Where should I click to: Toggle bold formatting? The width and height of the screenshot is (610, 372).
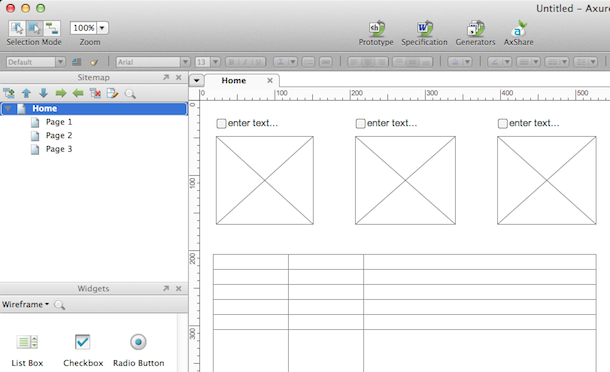[x=232, y=62]
